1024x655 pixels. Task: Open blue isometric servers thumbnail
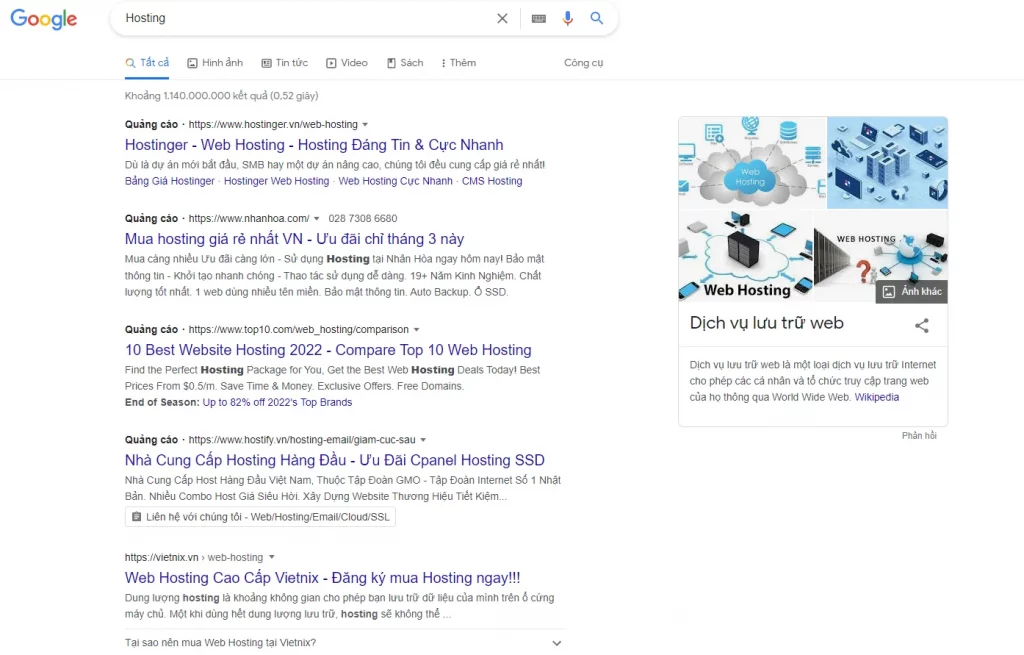tap(888, 162)
